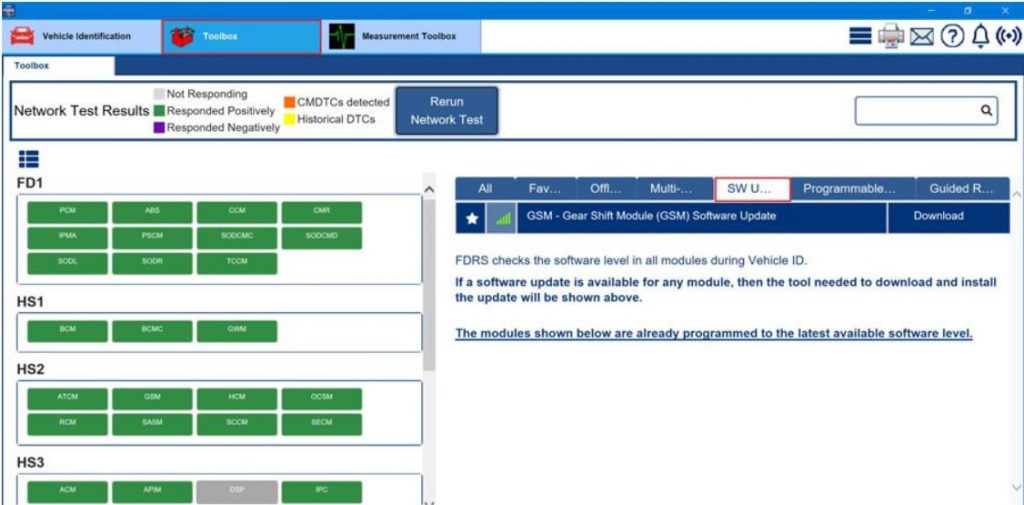Open the Measurement Toolbox tab
The image size is (1024, 505).
(x=401, y=37)
